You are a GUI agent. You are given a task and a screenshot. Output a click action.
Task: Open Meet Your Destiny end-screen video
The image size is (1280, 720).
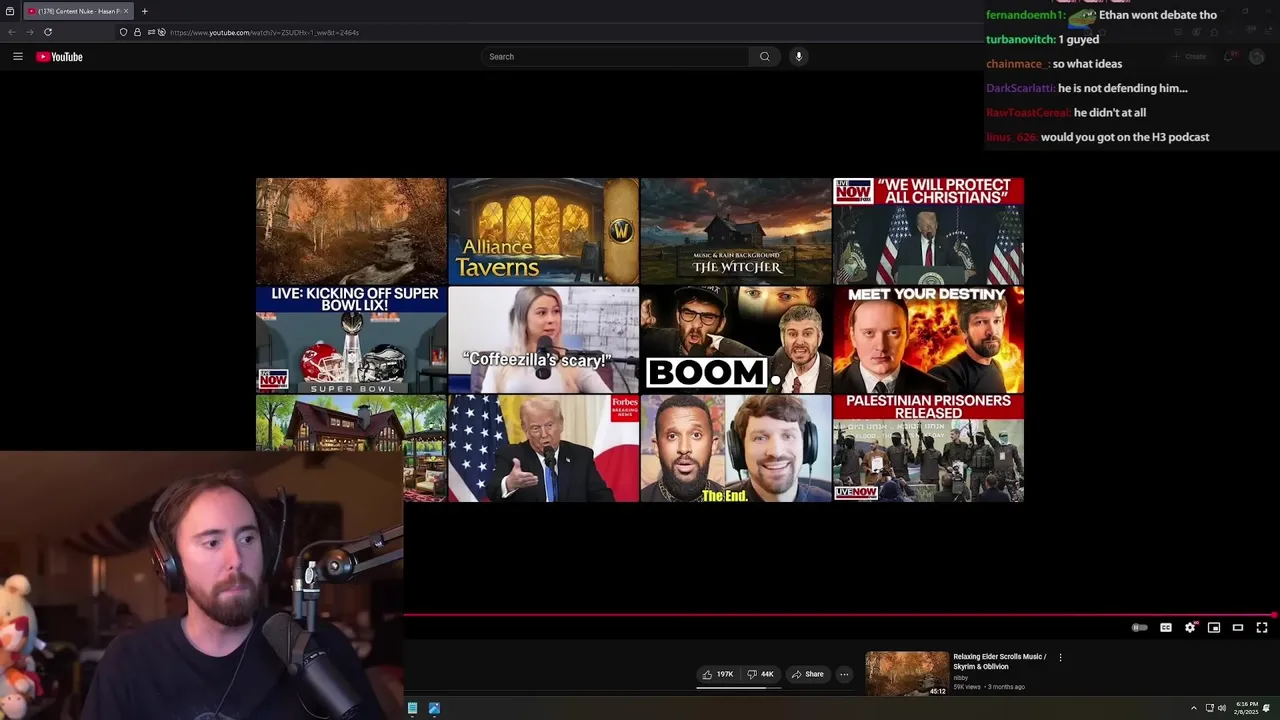pos(928,339)
